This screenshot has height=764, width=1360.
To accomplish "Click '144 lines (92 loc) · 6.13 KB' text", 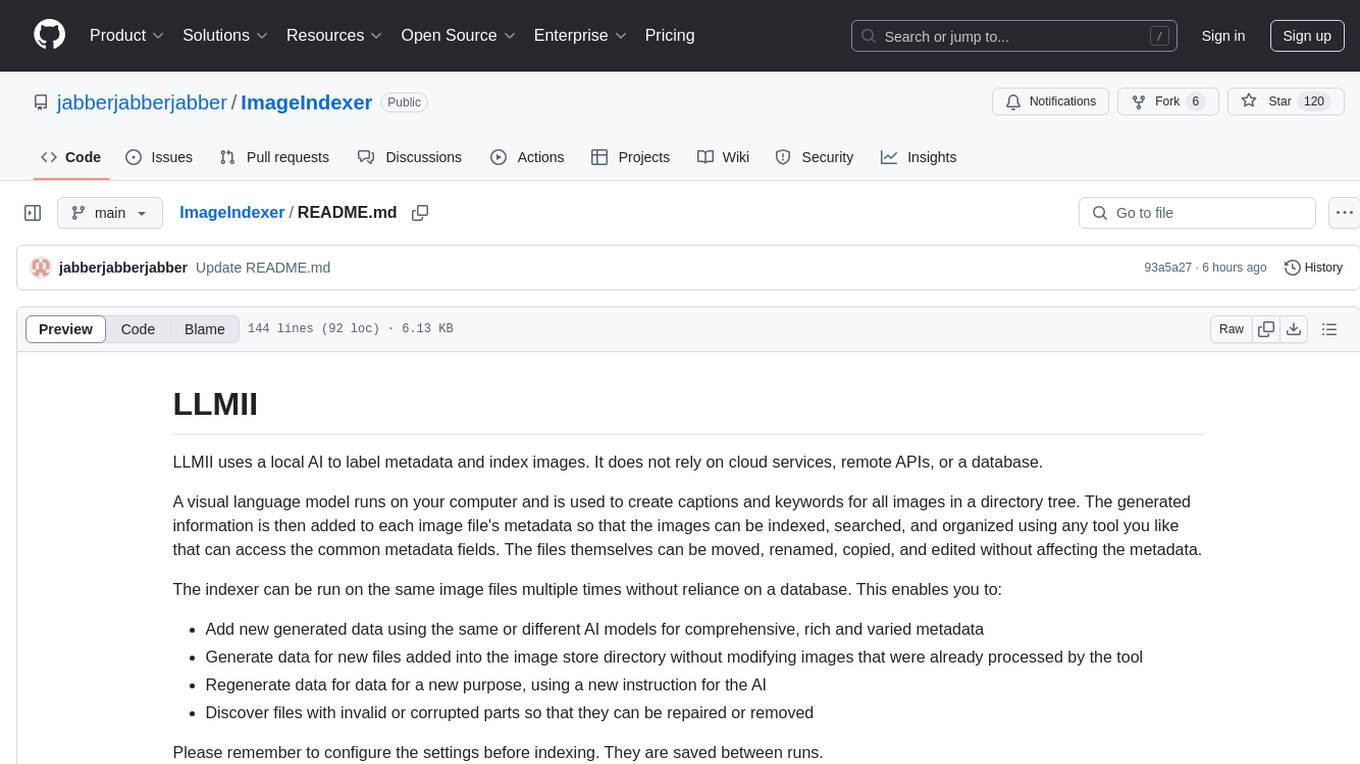I will click(x=350, y=329).
